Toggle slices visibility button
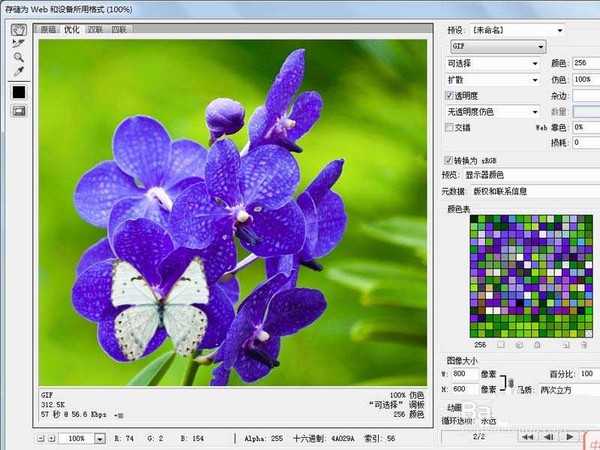Image resolution: width=600 pixels, height=450 pixels. coord(18,111)
